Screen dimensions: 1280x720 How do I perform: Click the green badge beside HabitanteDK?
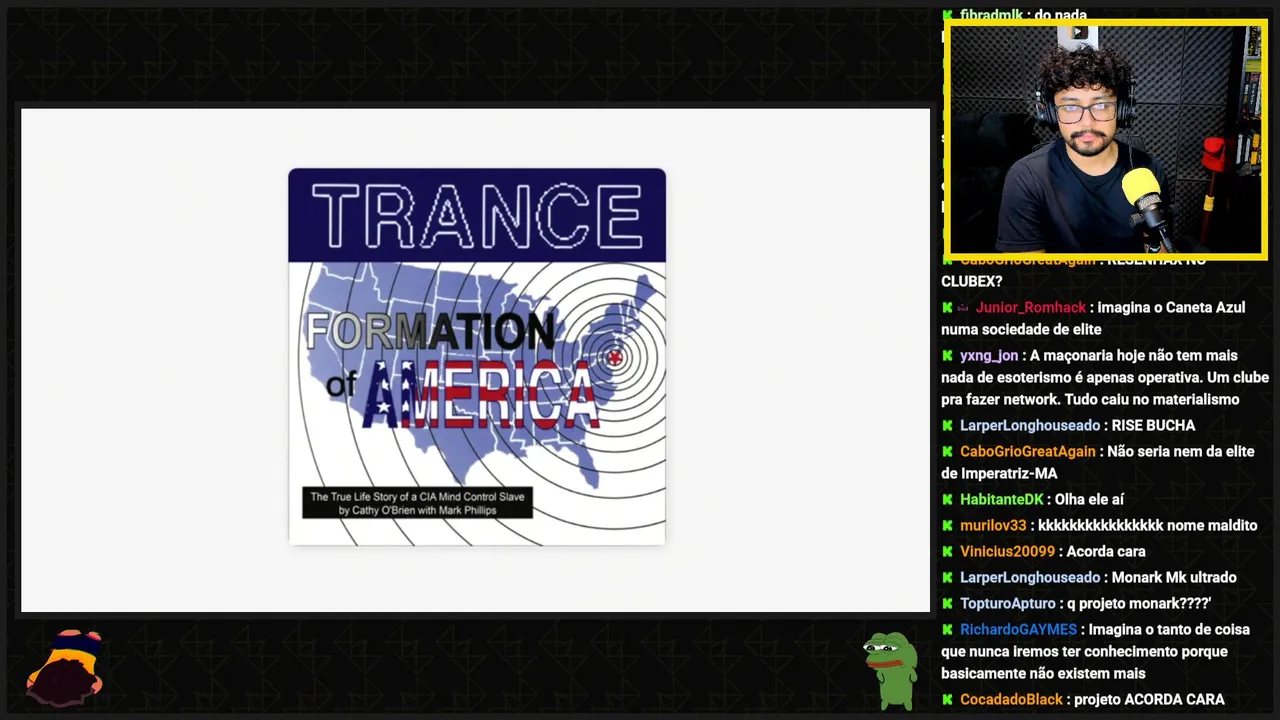click(x=947, y=499)
